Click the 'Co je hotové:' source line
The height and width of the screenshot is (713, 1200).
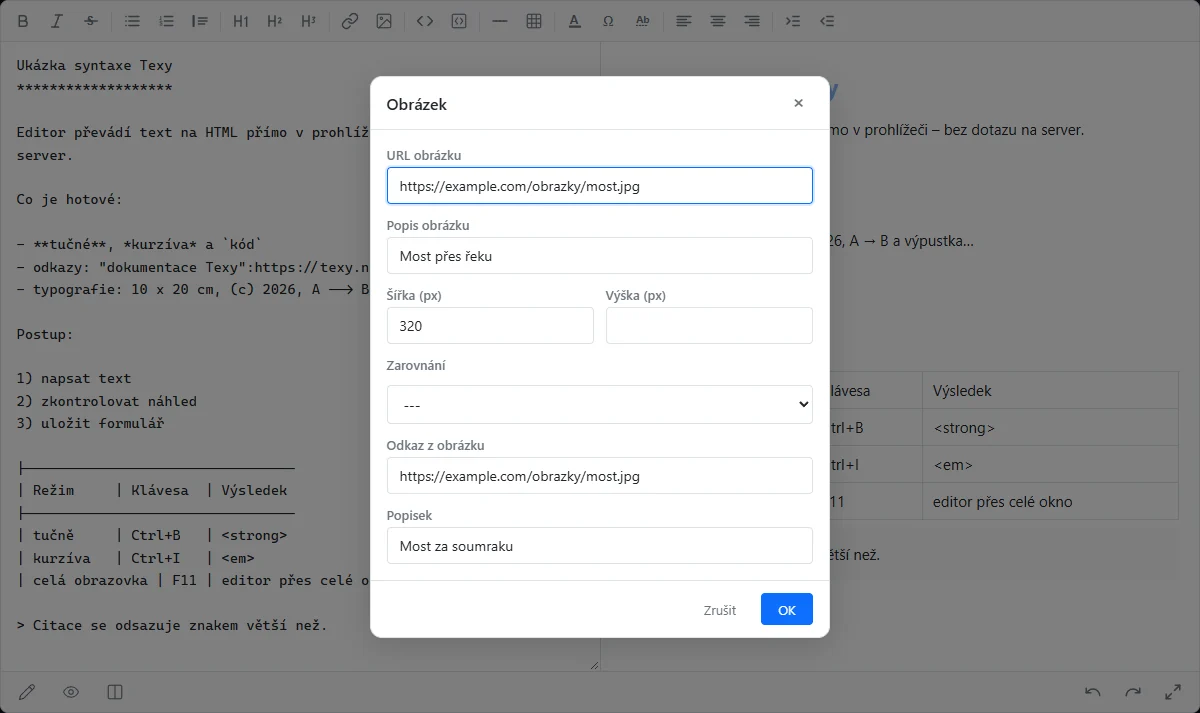pos(70,200)
